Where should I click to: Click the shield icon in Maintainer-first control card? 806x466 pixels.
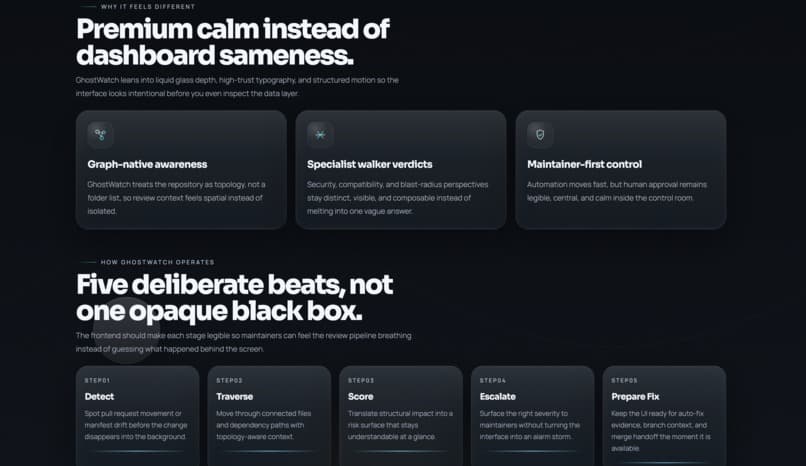pyautogui.click(x=540, y=135)
